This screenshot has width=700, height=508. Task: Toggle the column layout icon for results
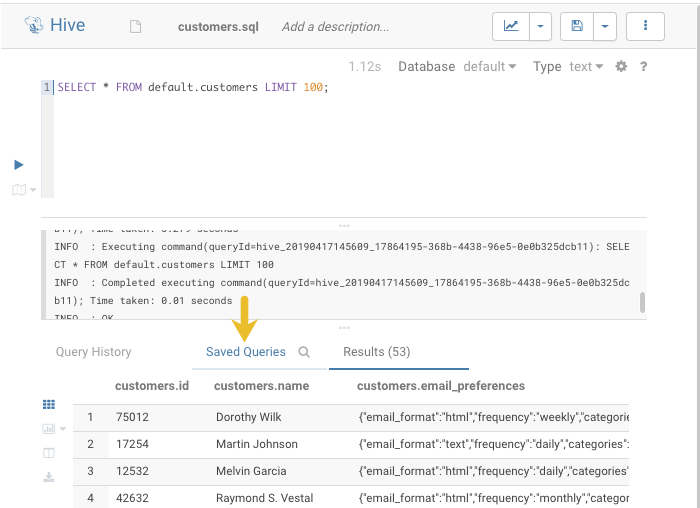49,453
